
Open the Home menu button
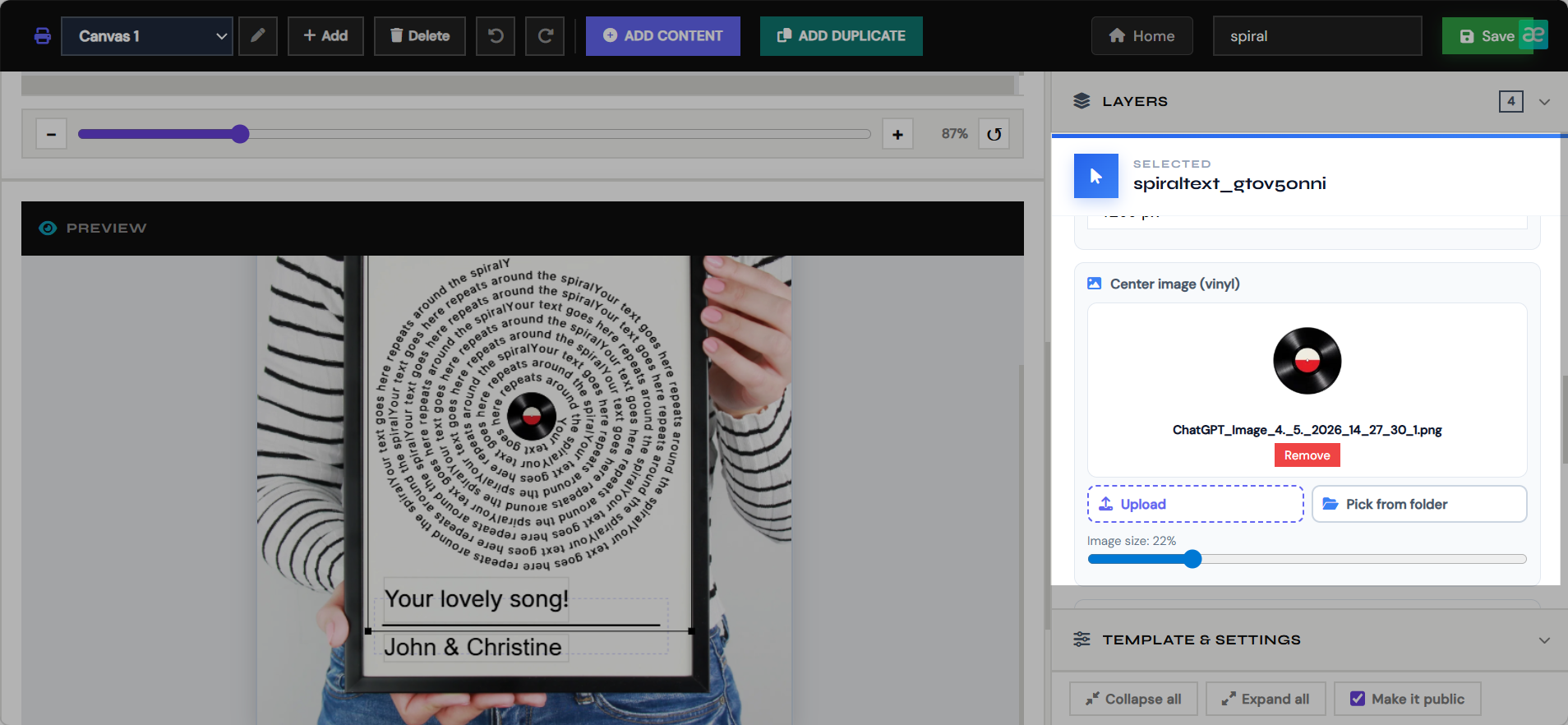pos(1141,36)
